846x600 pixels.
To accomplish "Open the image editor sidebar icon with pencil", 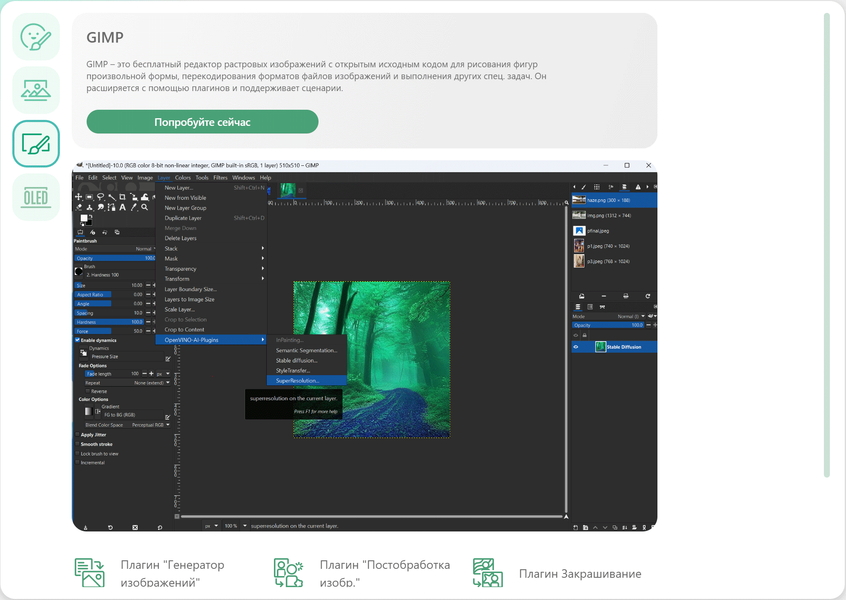I will (x=36, y=144).
